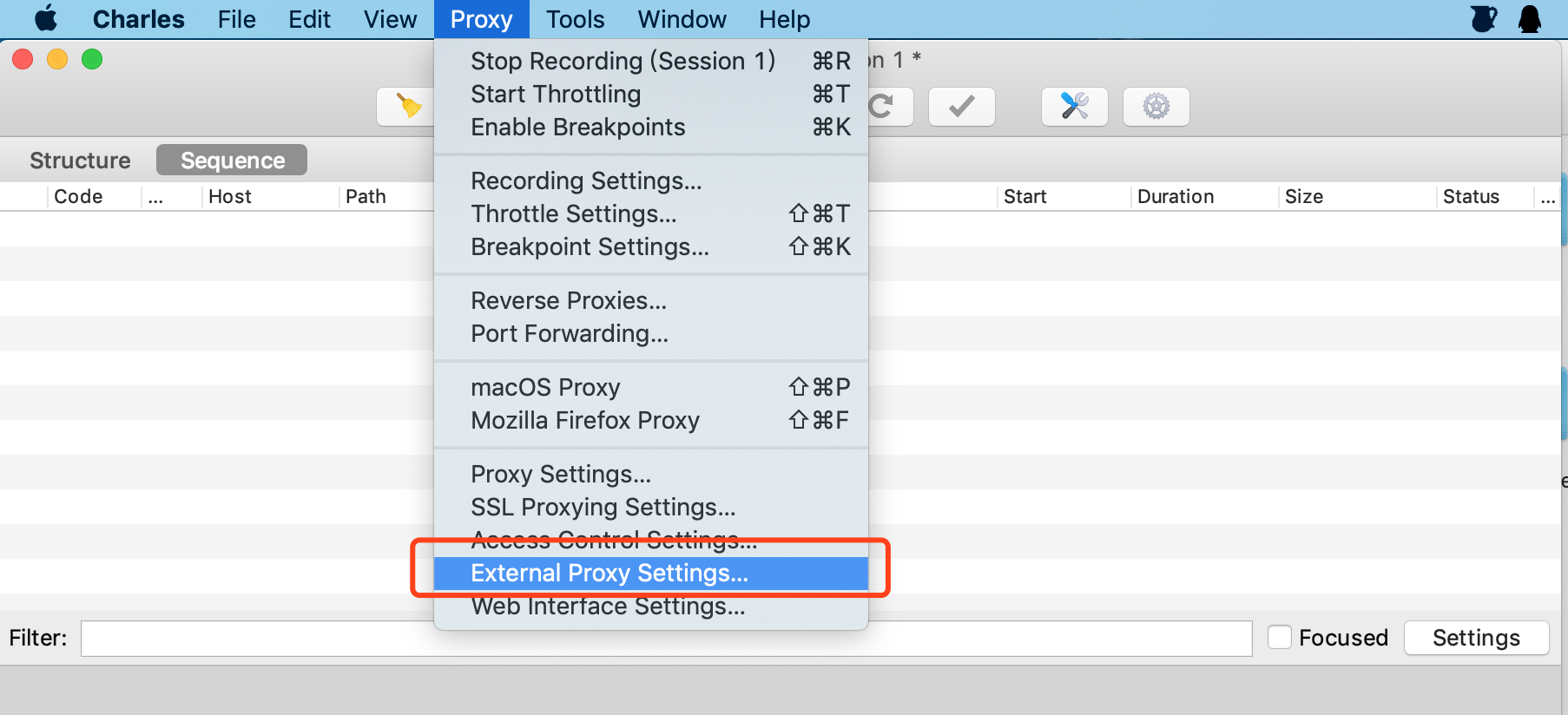Open the Tools wrench toolbar icon
This screenshot has height=715, width=1568.
1074,107
